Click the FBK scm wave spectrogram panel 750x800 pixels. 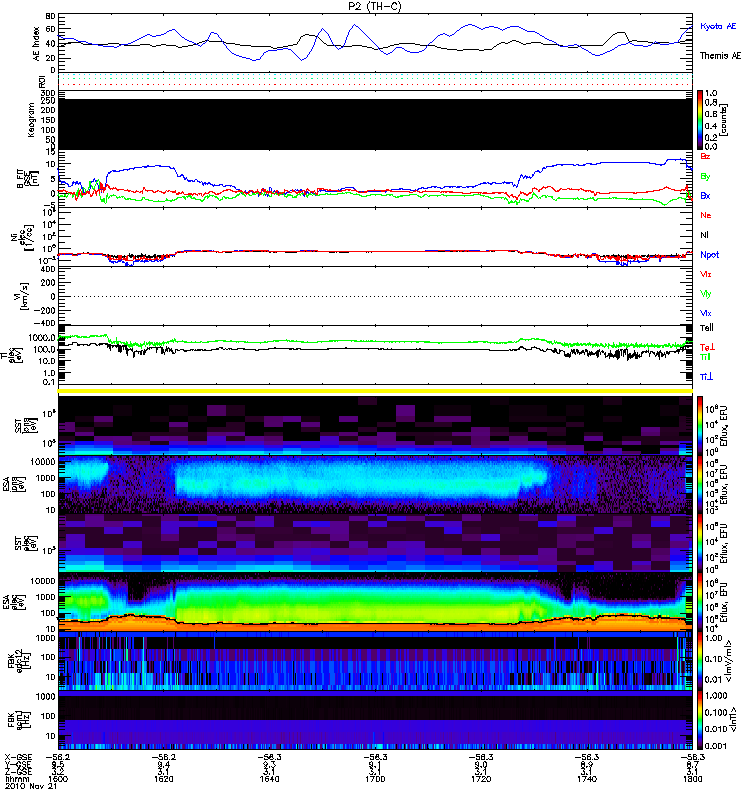(376, 720)
